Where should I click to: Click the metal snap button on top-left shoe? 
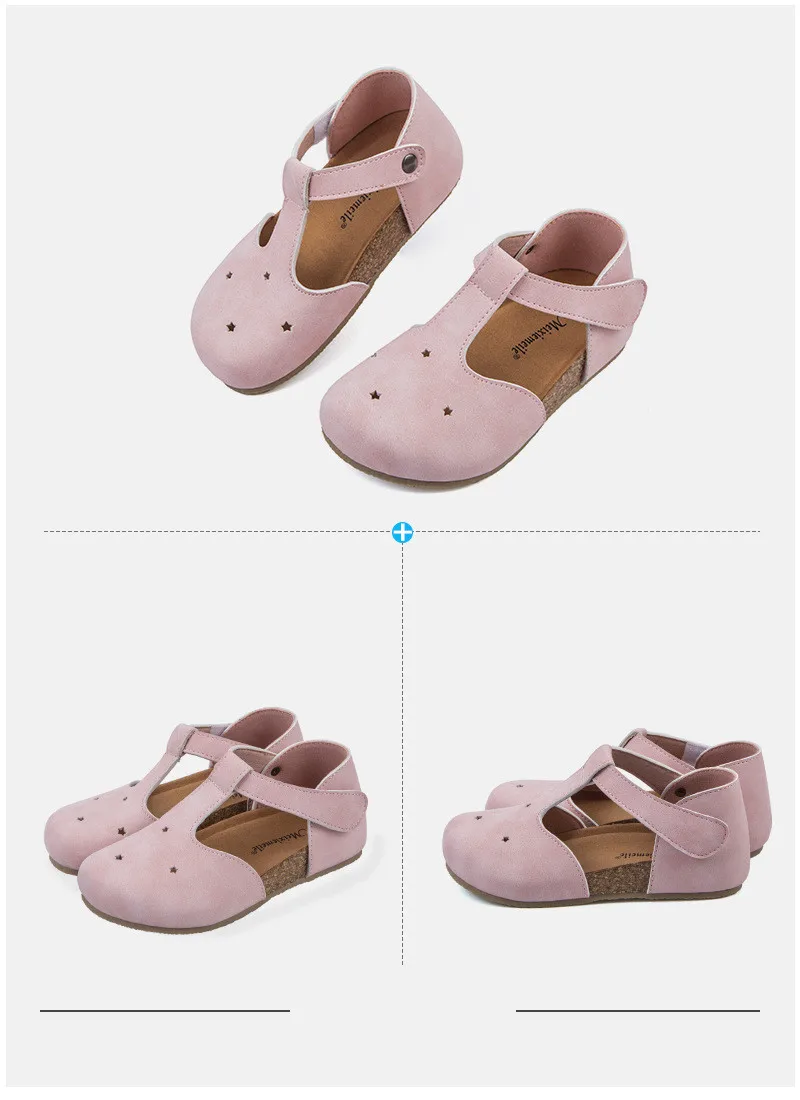tap(408, 163)
